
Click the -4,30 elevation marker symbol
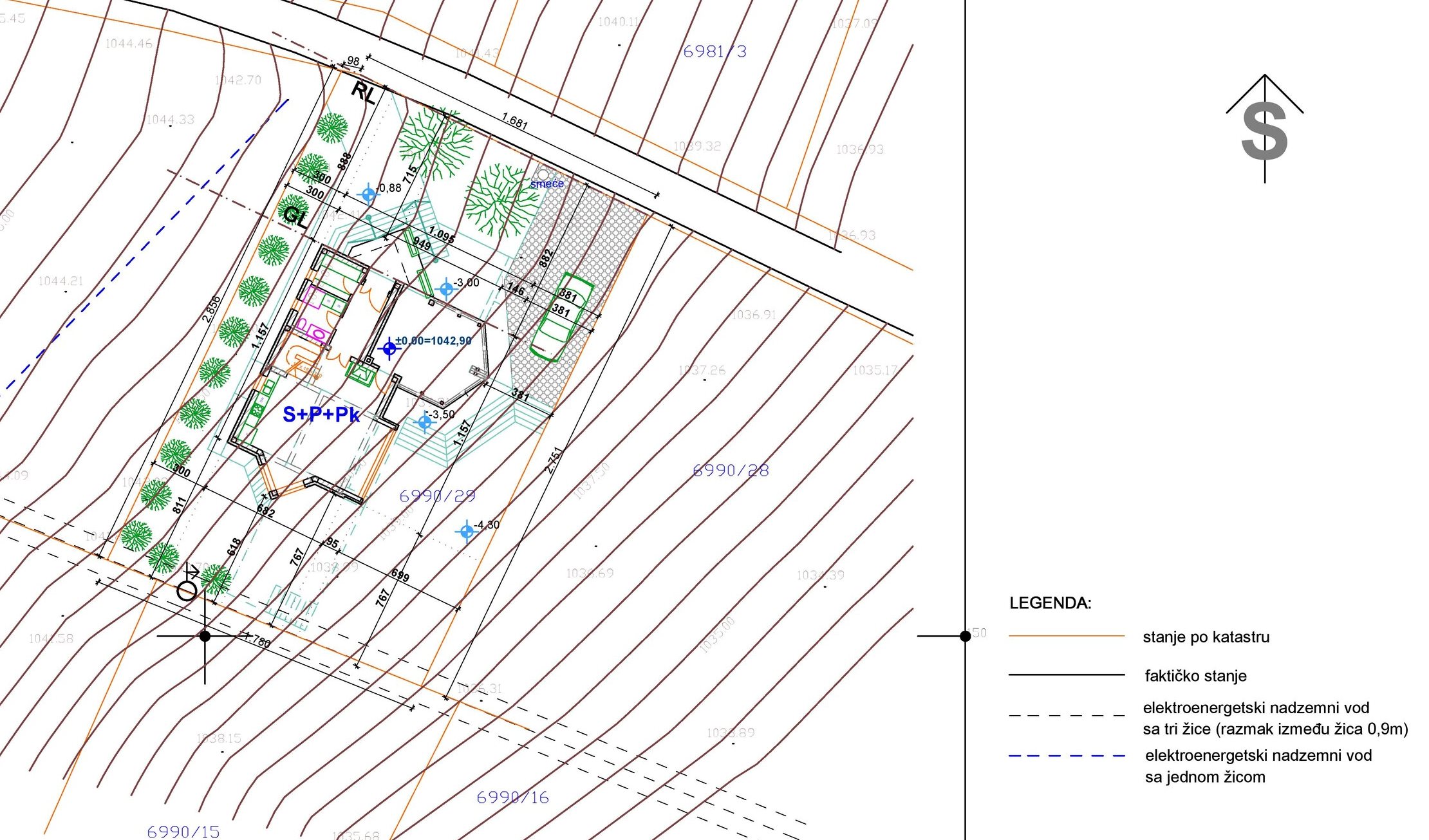pyautogui.click(x=466, y=532)
